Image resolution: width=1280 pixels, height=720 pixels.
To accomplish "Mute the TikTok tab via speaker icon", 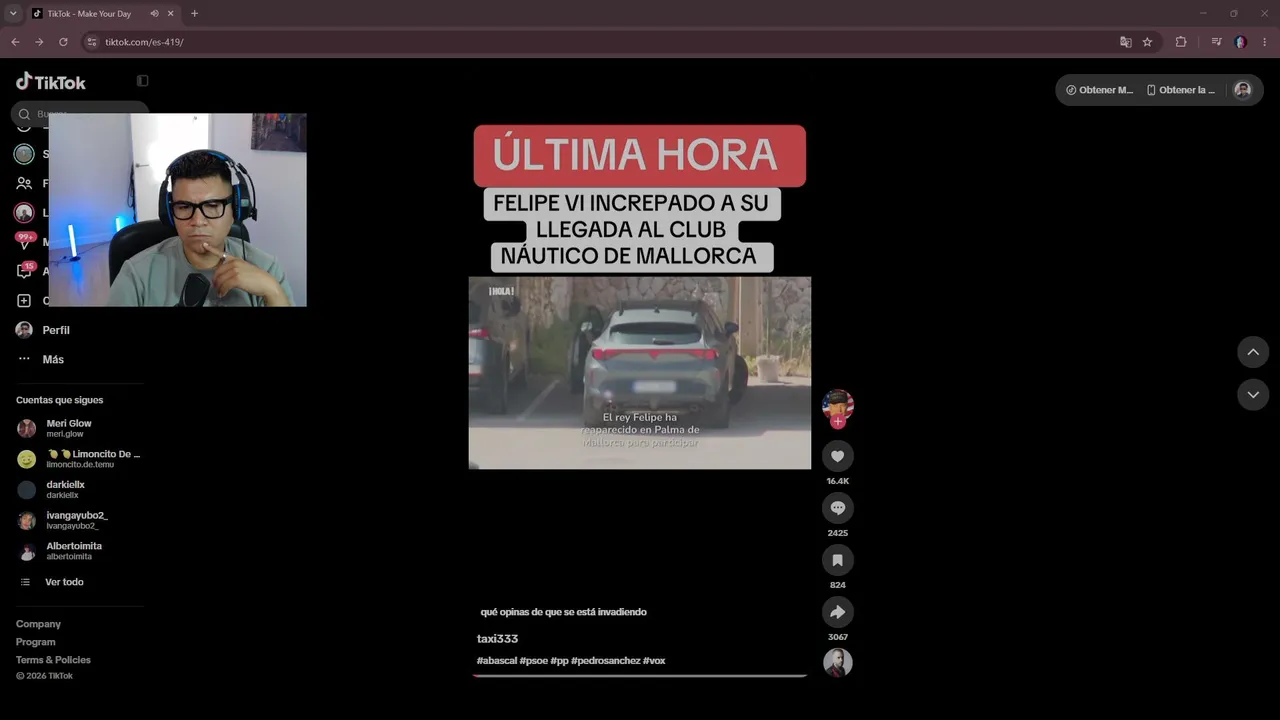I will (155, 14).
